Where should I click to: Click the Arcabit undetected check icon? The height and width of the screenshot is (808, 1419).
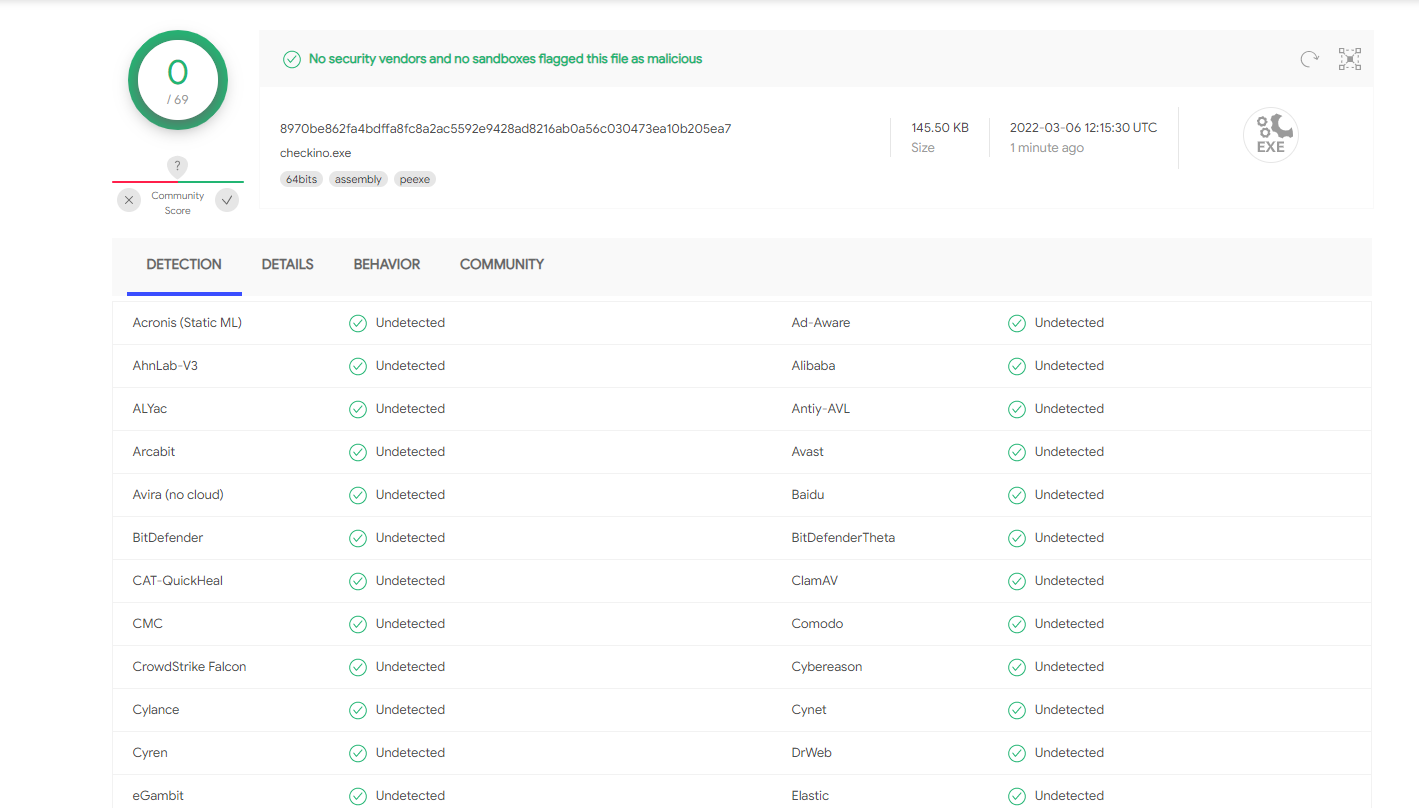358,452
